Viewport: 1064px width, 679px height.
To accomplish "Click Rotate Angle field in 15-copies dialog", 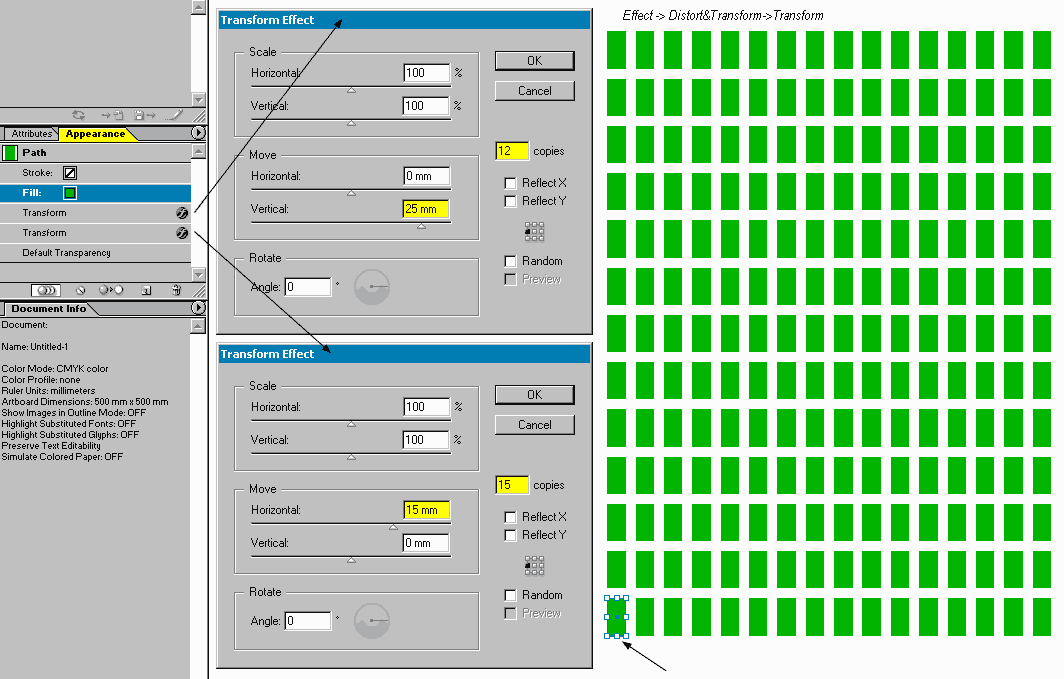I will point(308,621).
